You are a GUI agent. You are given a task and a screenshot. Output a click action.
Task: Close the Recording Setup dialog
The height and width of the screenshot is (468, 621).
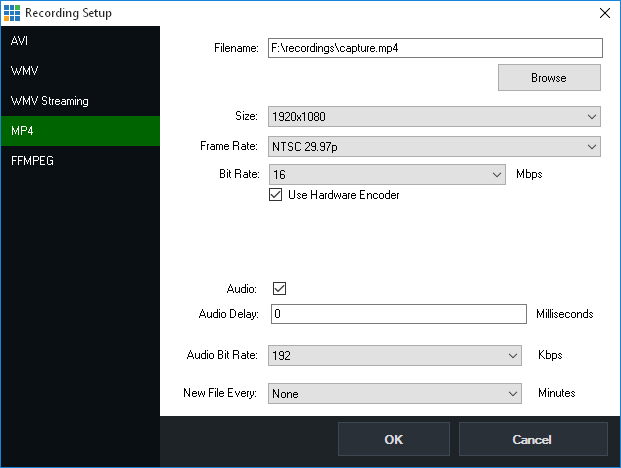pyautogui.click(x=603, y=13)
